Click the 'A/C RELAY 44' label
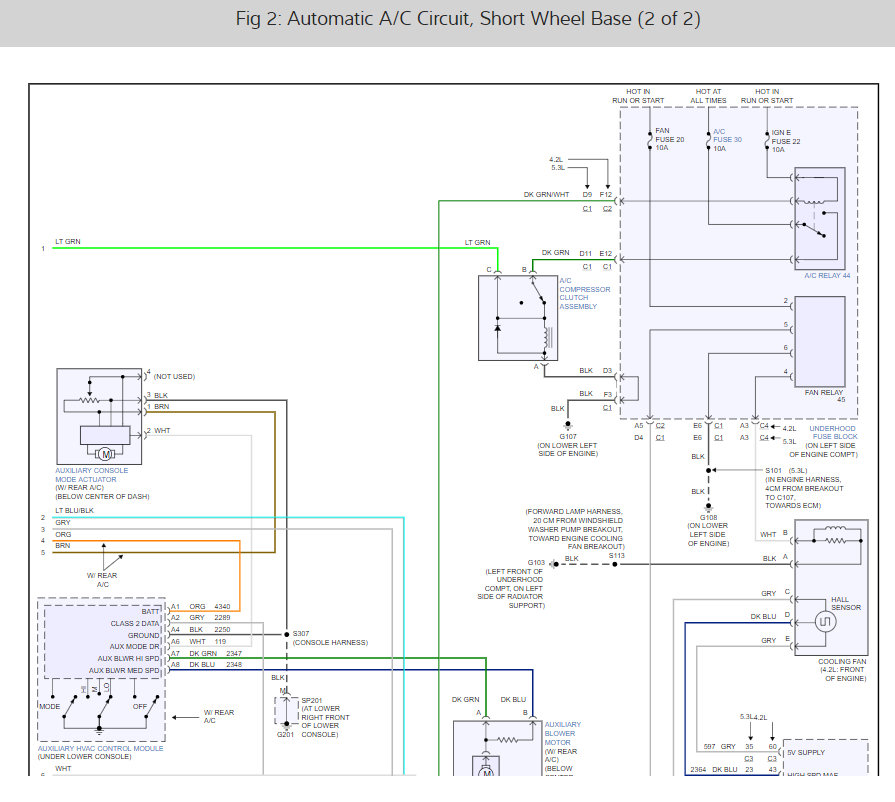895x802 pixels. (827, 276)
